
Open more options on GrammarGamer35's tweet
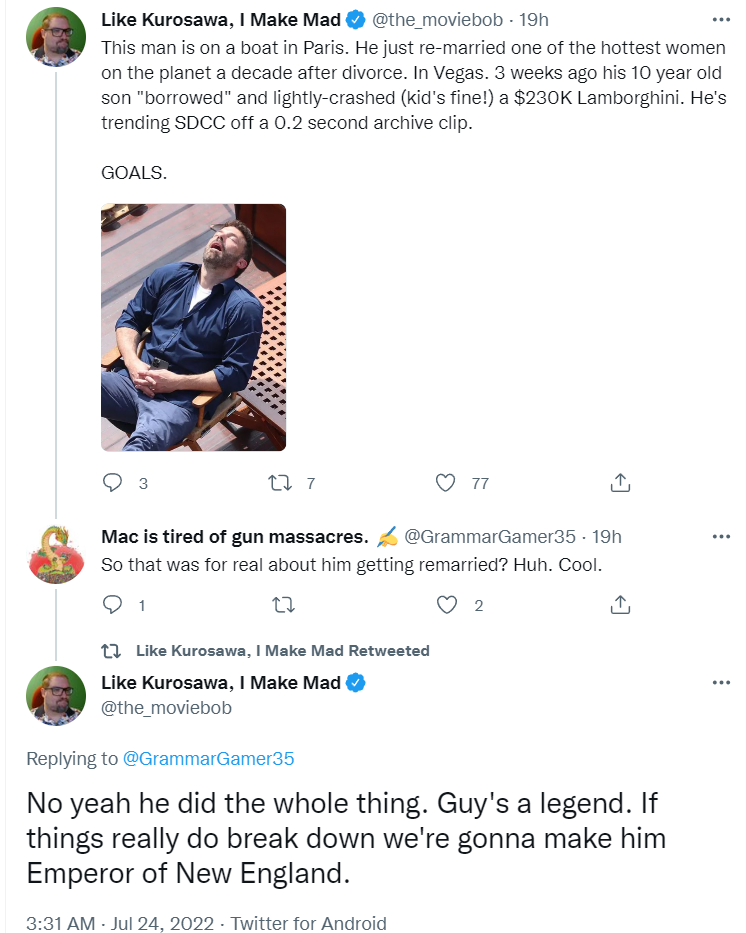(721, 536)
